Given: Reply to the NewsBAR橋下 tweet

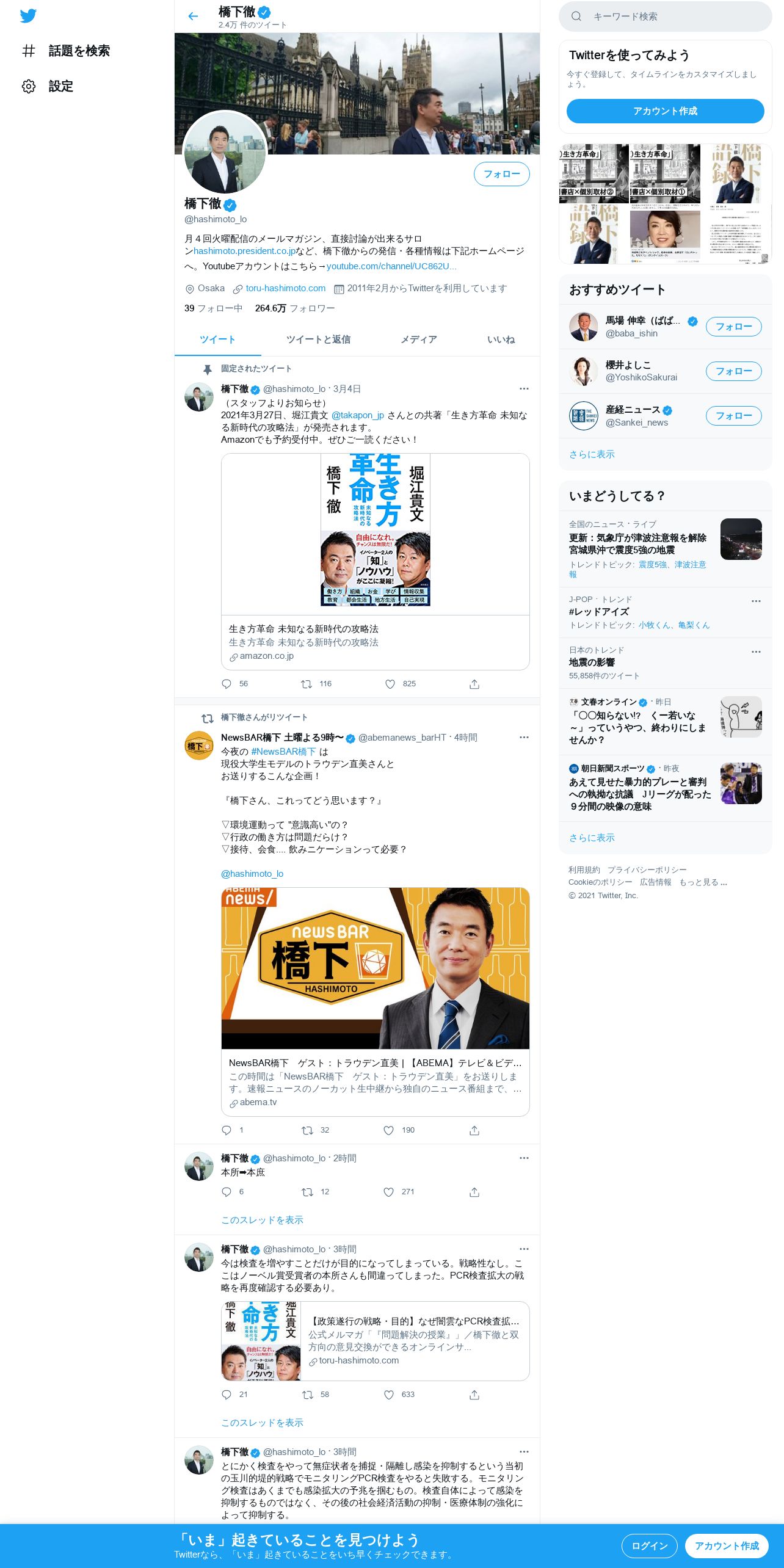Looking at the screenshot, I should tap(227, 1130).
